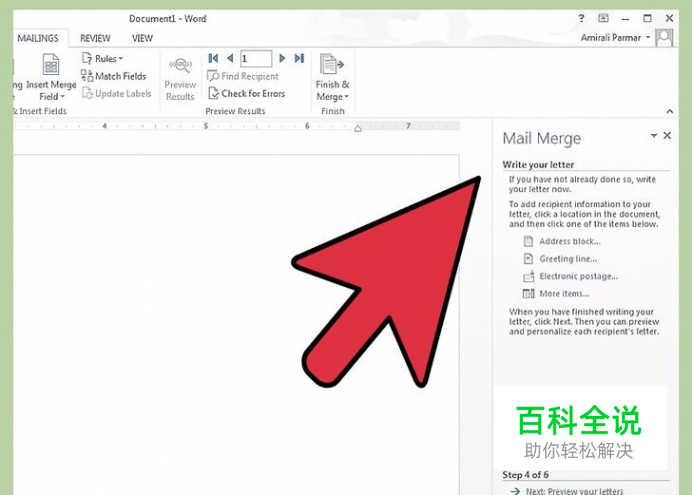This screenshot has height=495, width=692.
Task: Minimize the Word window
Action: coord(625,19)
